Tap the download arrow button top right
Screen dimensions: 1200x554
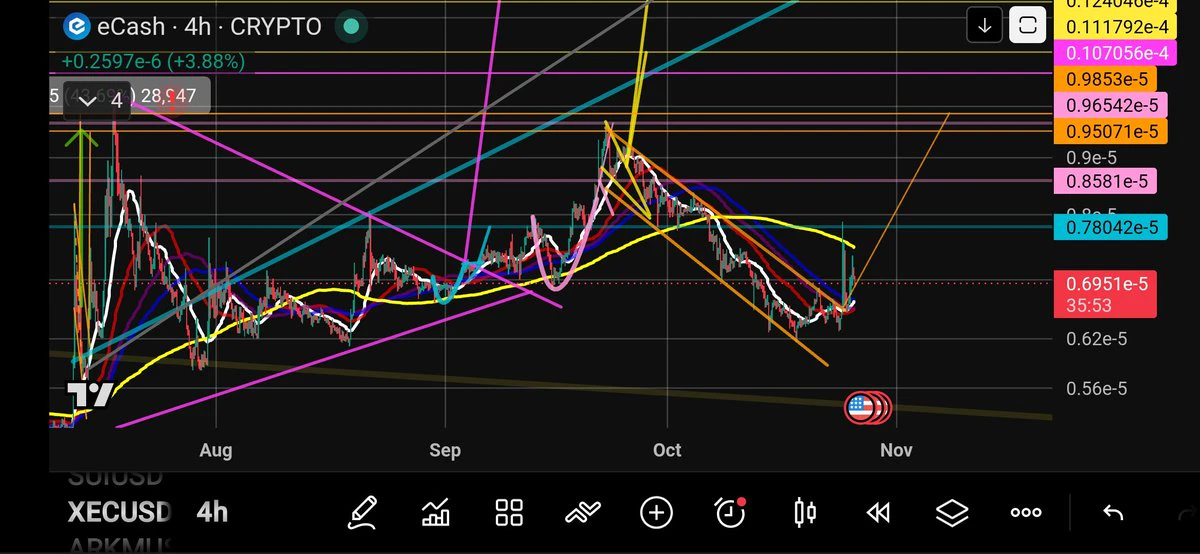point(985,25)
